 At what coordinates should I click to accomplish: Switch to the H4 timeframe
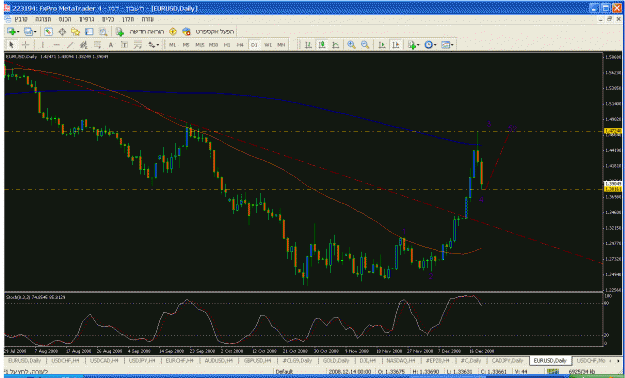click(x=240, y=45)
